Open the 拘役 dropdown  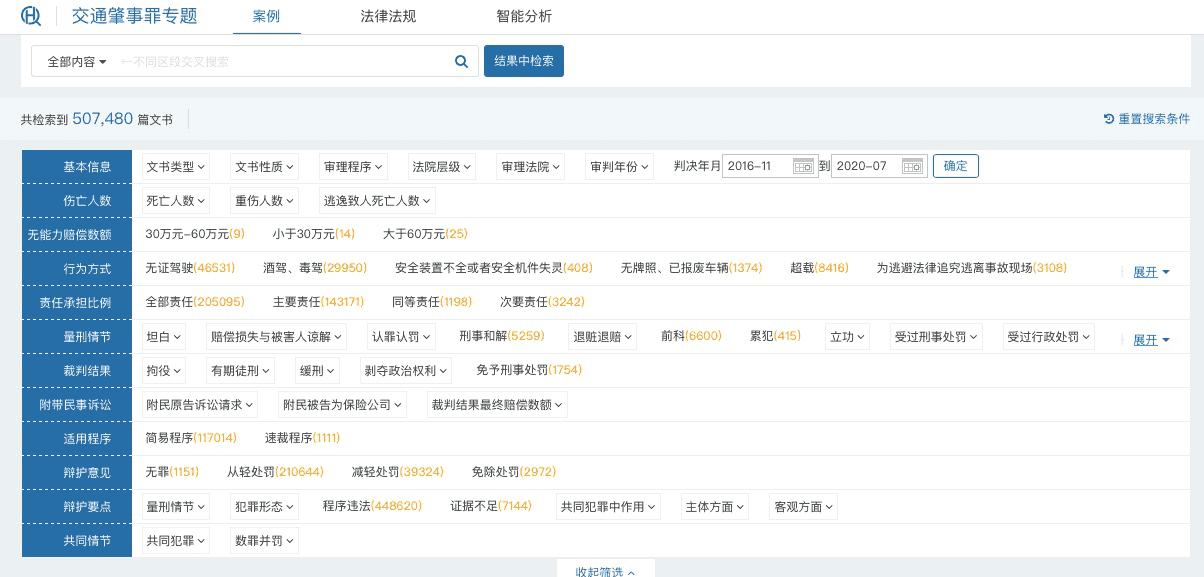[x=164, y=371]
